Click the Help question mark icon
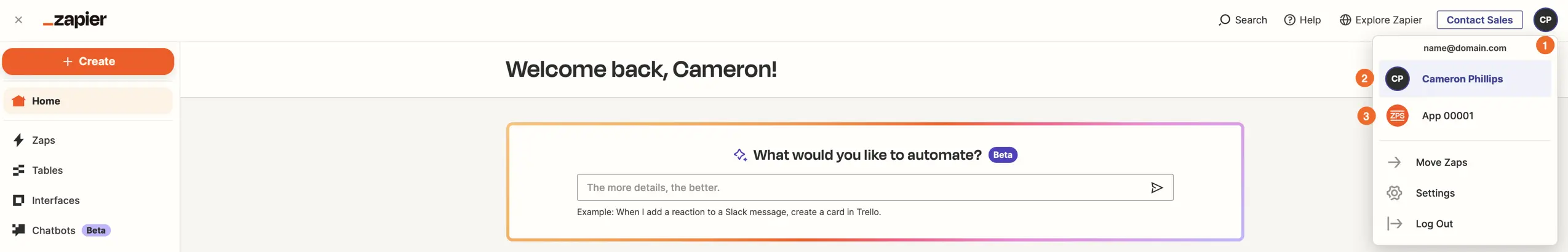Screen dimensions: 1568x252 [1289, 20]
